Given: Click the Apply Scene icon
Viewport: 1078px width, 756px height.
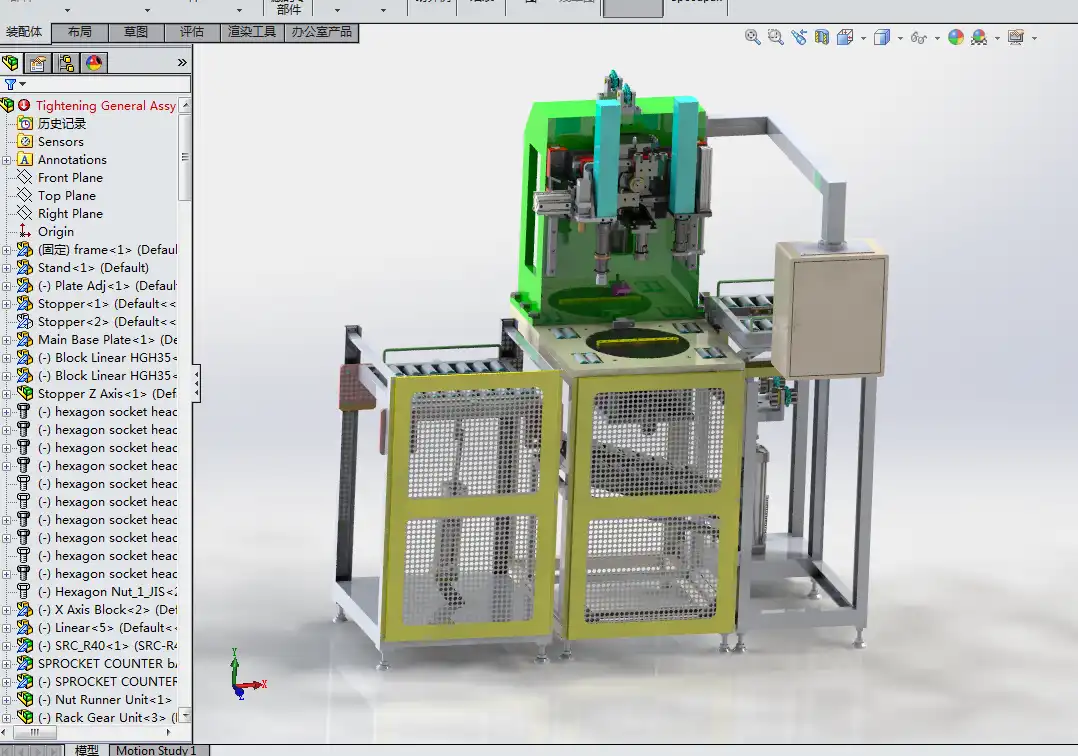Looking at the screenshot, I should click(x=979, y=37).
